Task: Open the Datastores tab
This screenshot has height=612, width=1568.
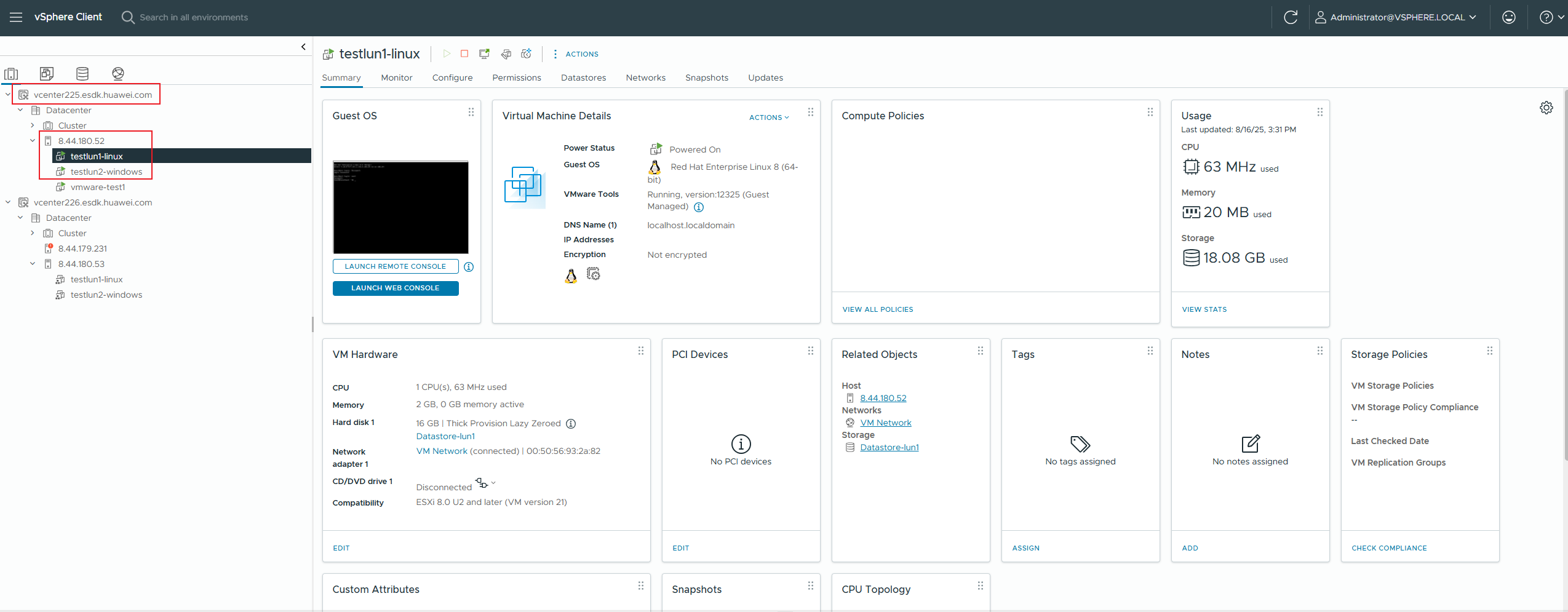Action: point(583,78)
